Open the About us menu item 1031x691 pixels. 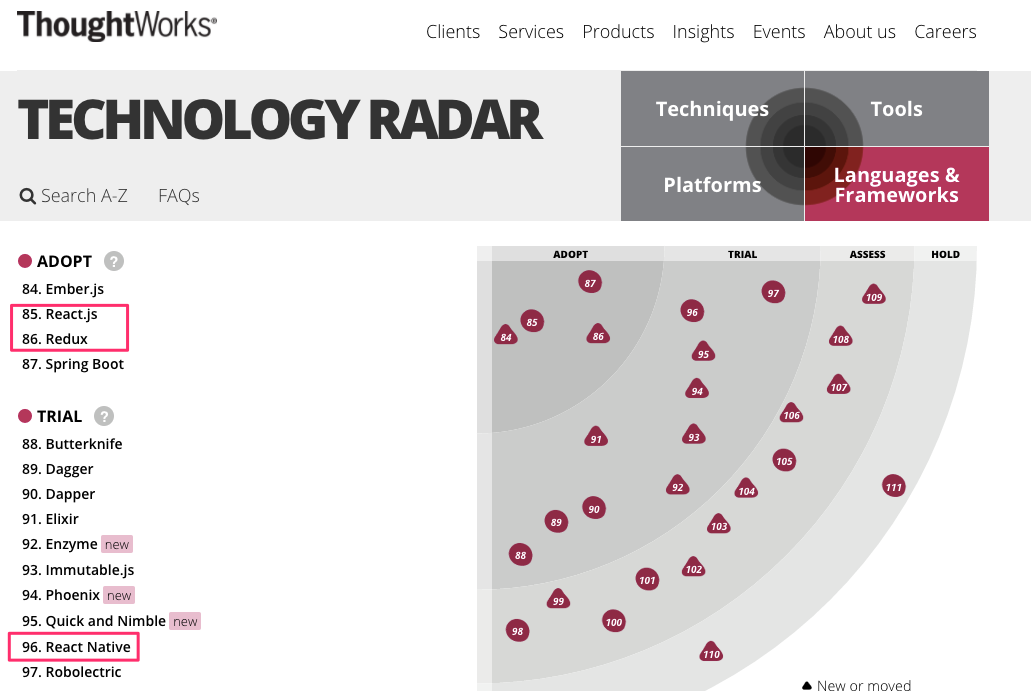(x=859, y=32)
